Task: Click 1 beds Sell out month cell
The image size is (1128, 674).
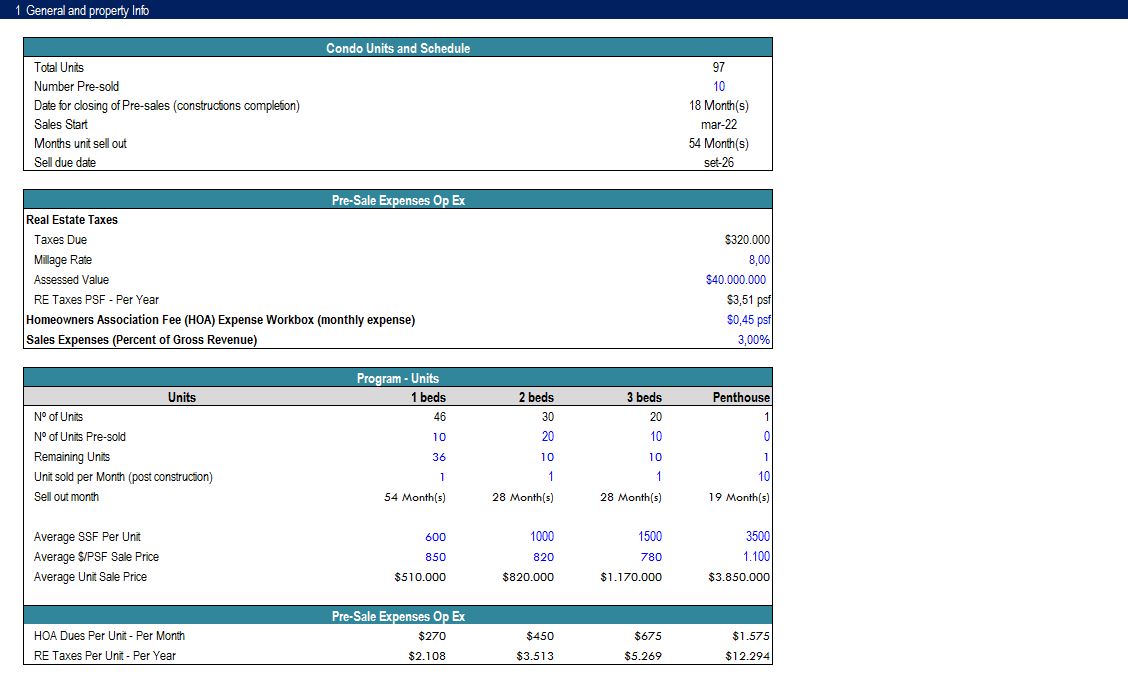Action: click(415, 497)
